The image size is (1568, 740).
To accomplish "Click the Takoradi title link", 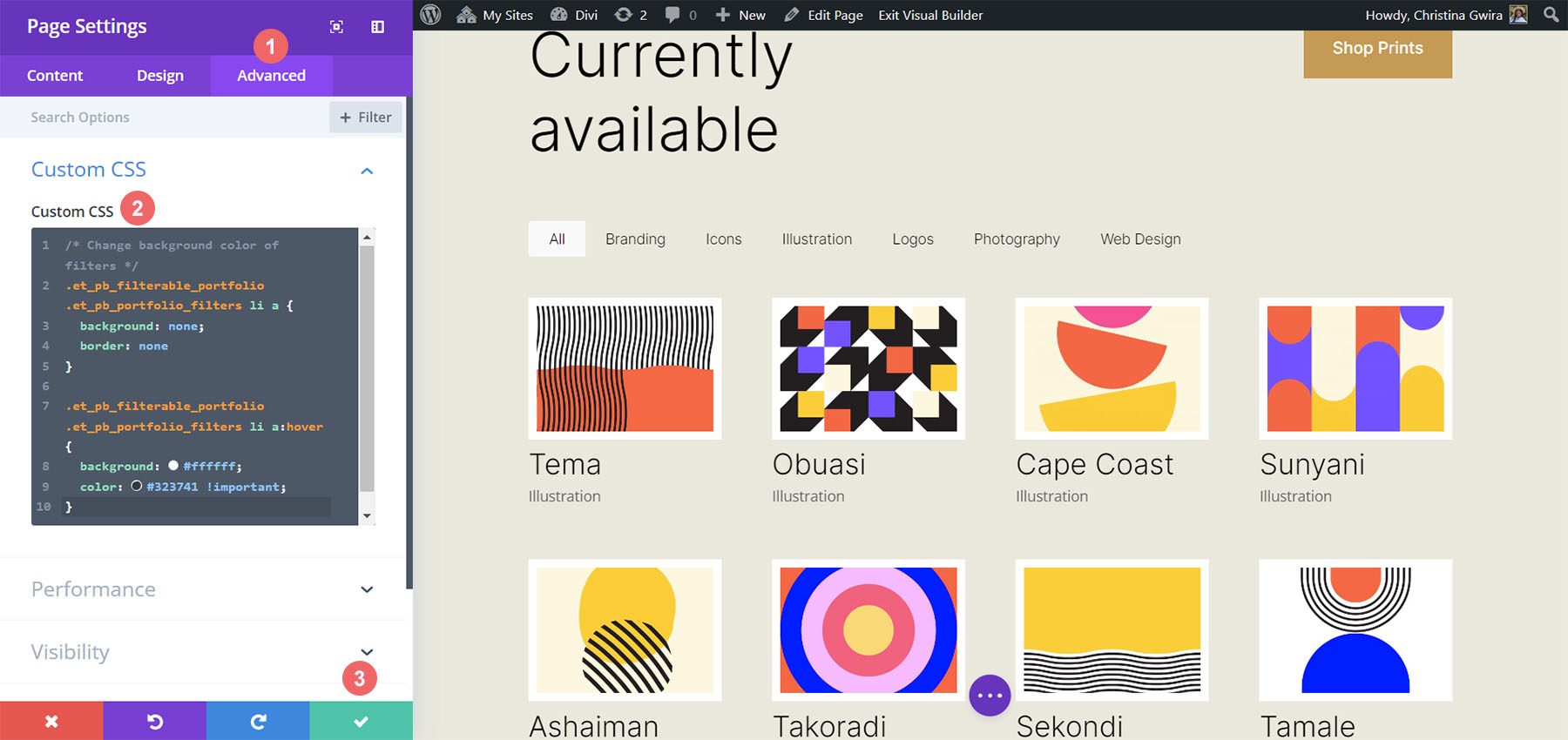I will click(829, 726).
